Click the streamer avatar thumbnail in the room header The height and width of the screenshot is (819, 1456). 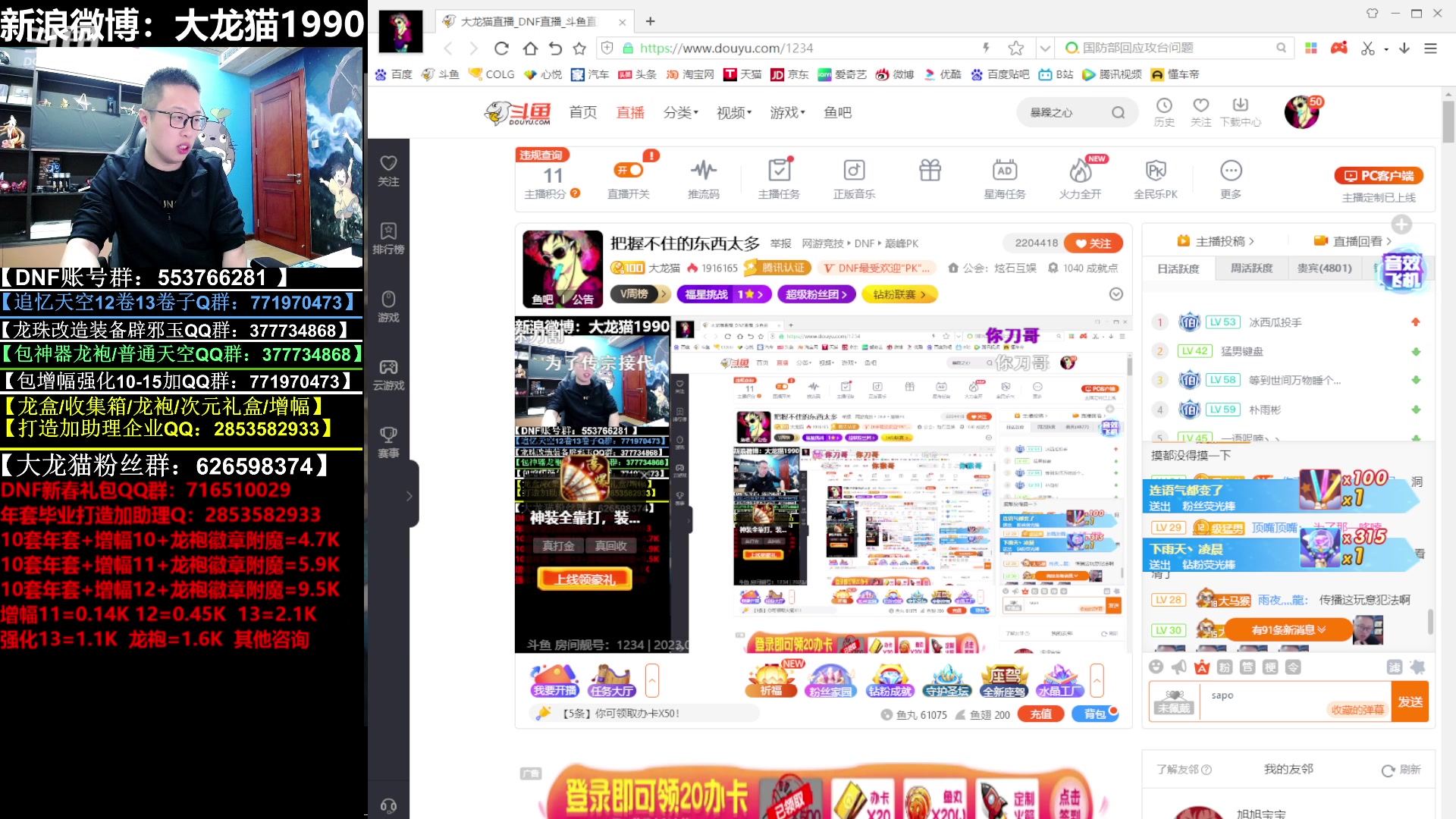563,268
